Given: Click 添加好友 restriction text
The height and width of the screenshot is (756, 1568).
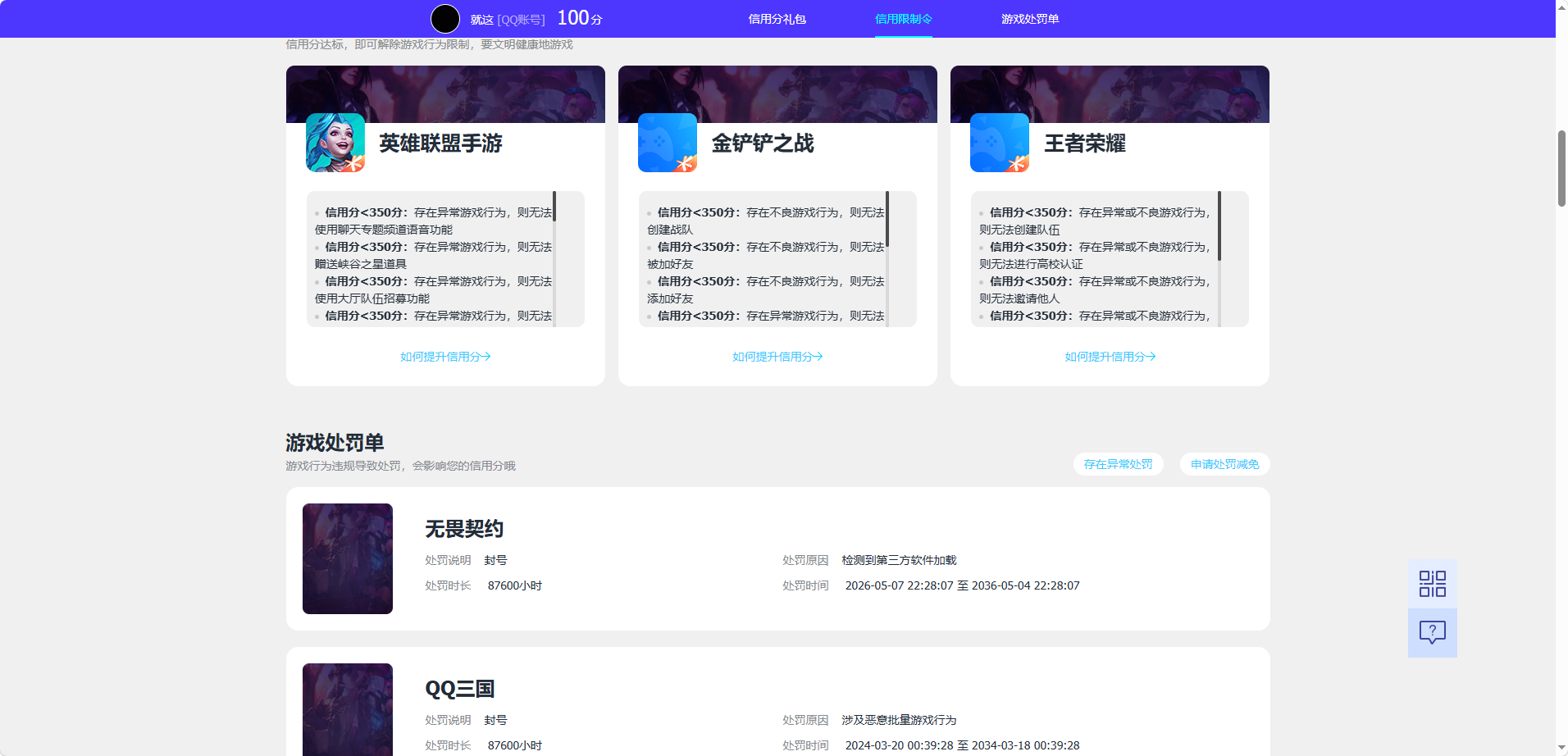Looking at the screenshot, I should [670, 298].
